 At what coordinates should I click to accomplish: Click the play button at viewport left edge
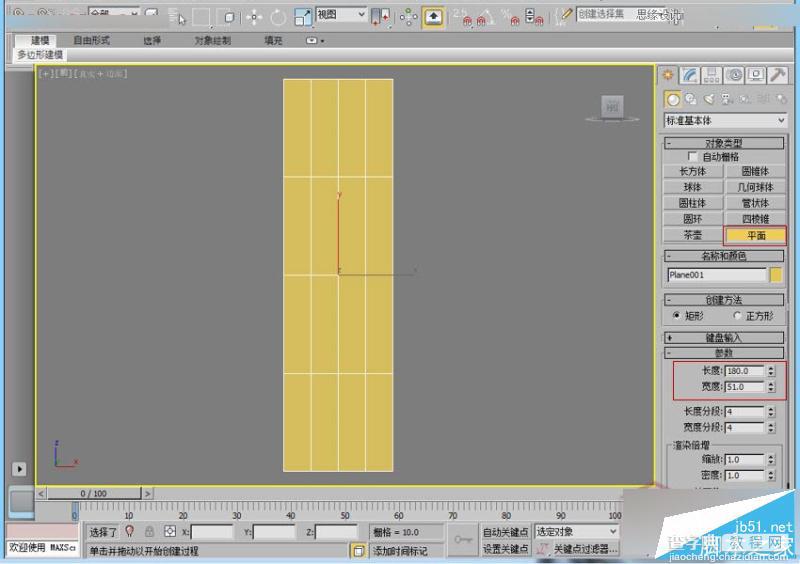[19, 469]
